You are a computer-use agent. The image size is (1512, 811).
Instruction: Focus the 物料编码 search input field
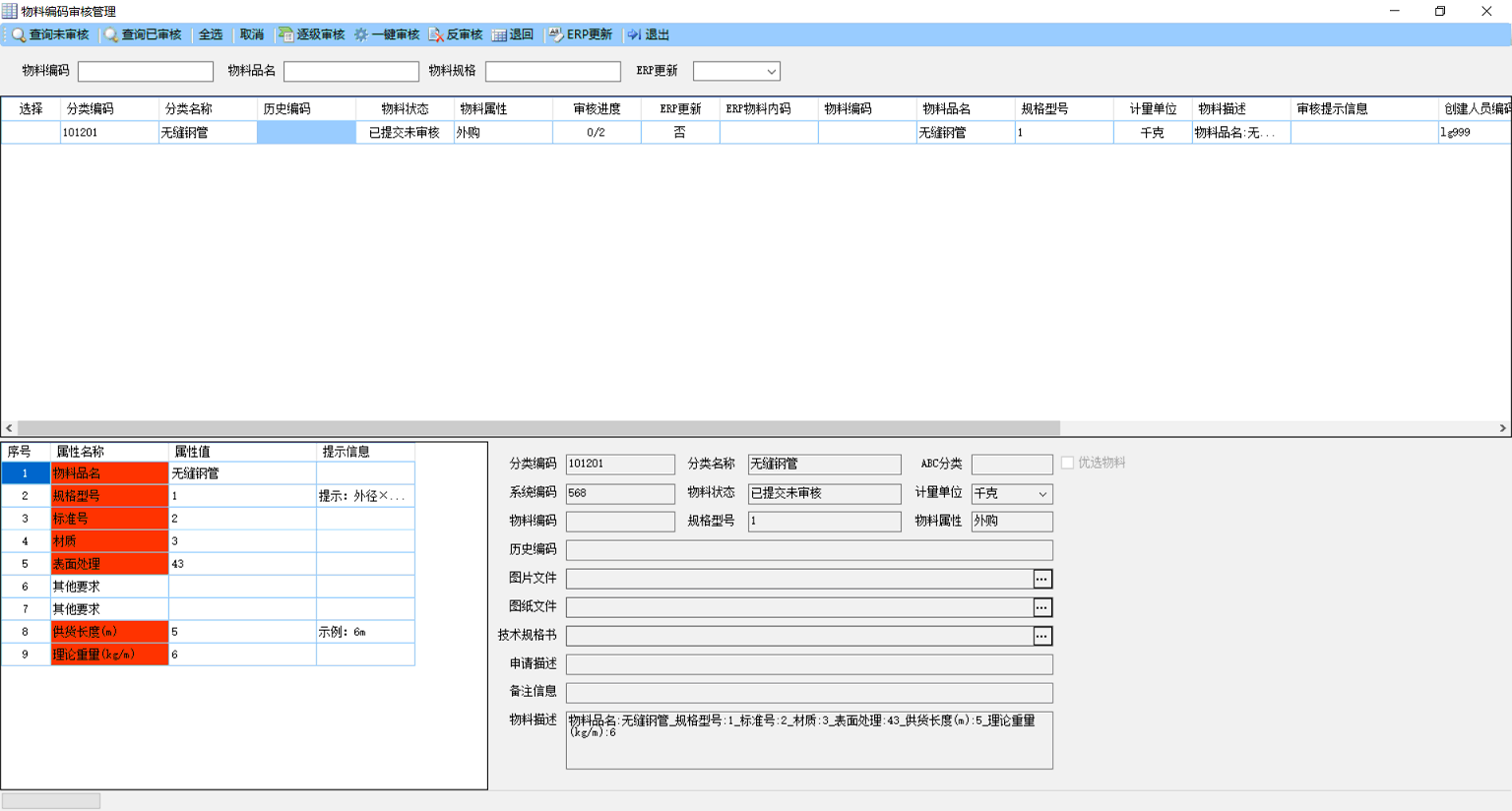(146, 71)
